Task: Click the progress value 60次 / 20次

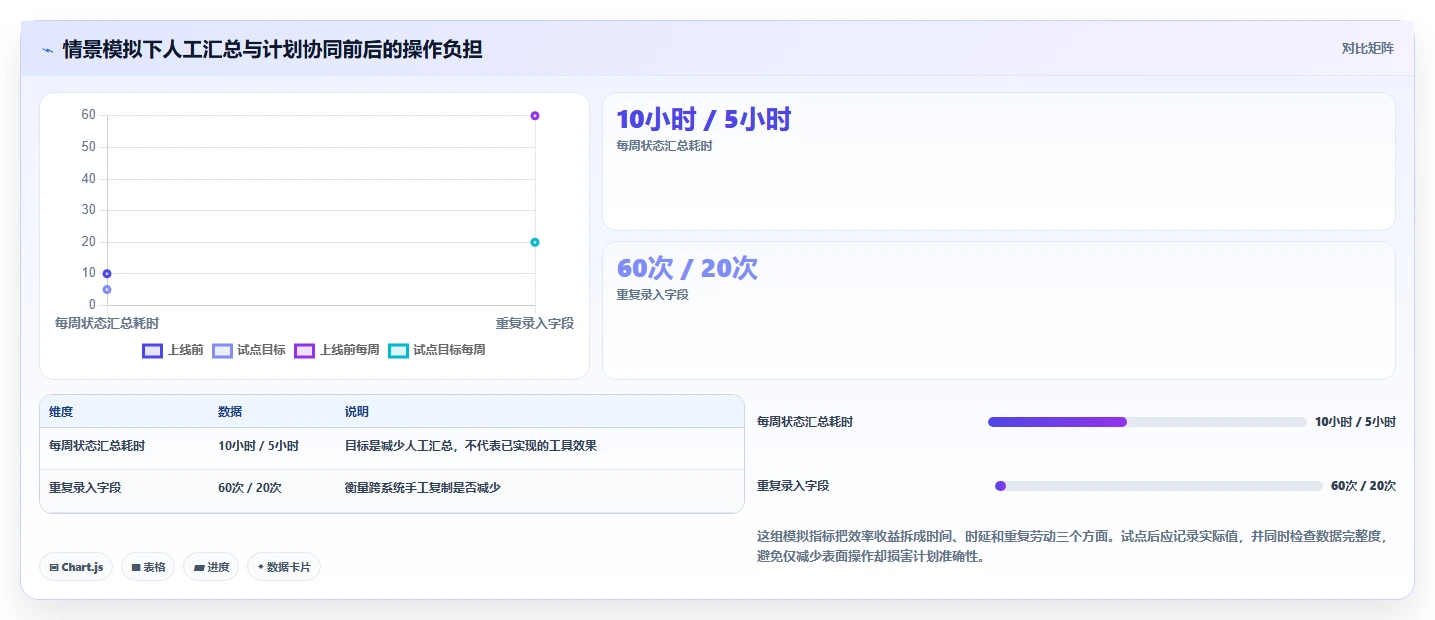Action: tap(1363, 486)
